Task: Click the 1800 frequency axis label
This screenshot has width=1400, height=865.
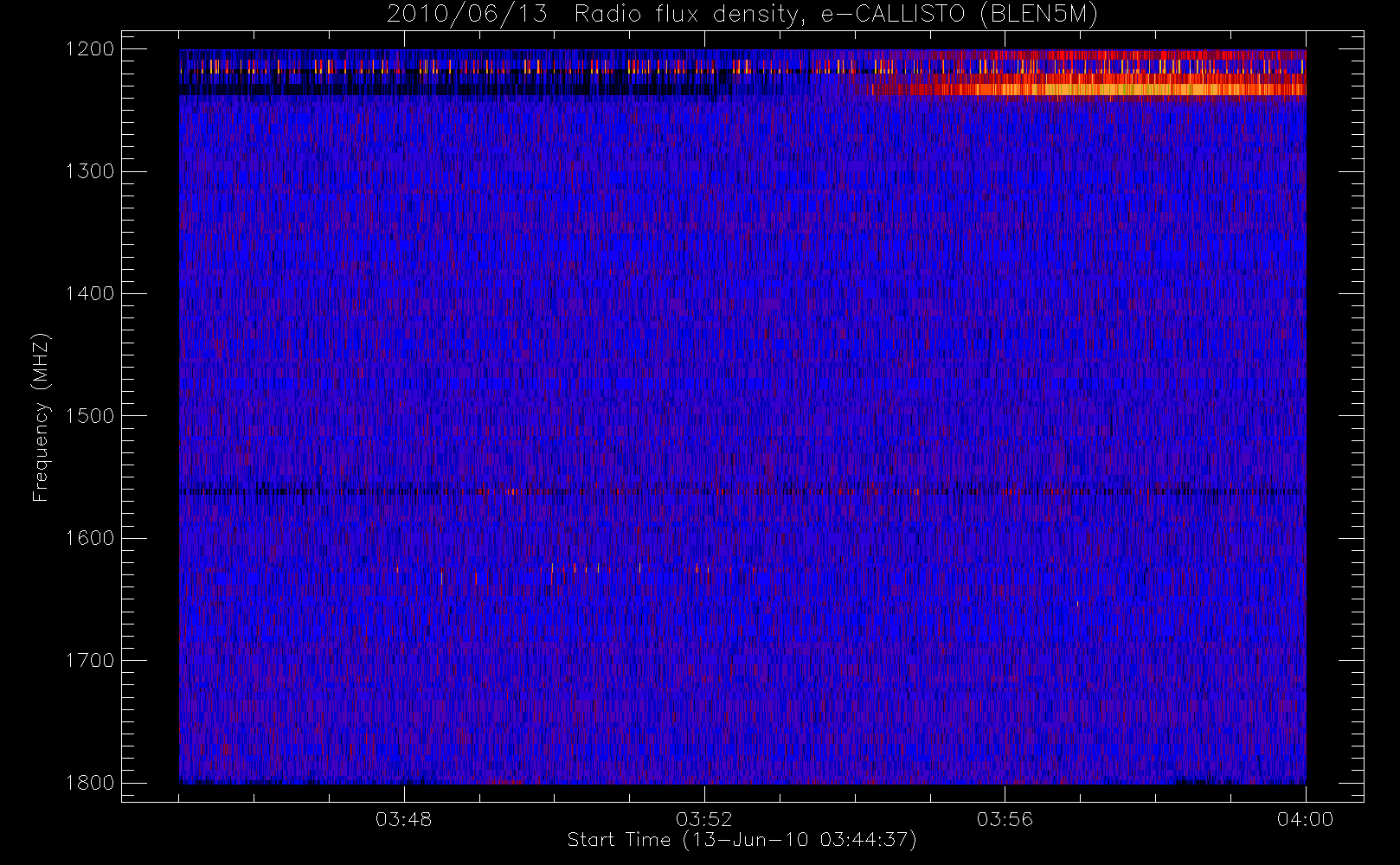Action: (x=90, y=783)
